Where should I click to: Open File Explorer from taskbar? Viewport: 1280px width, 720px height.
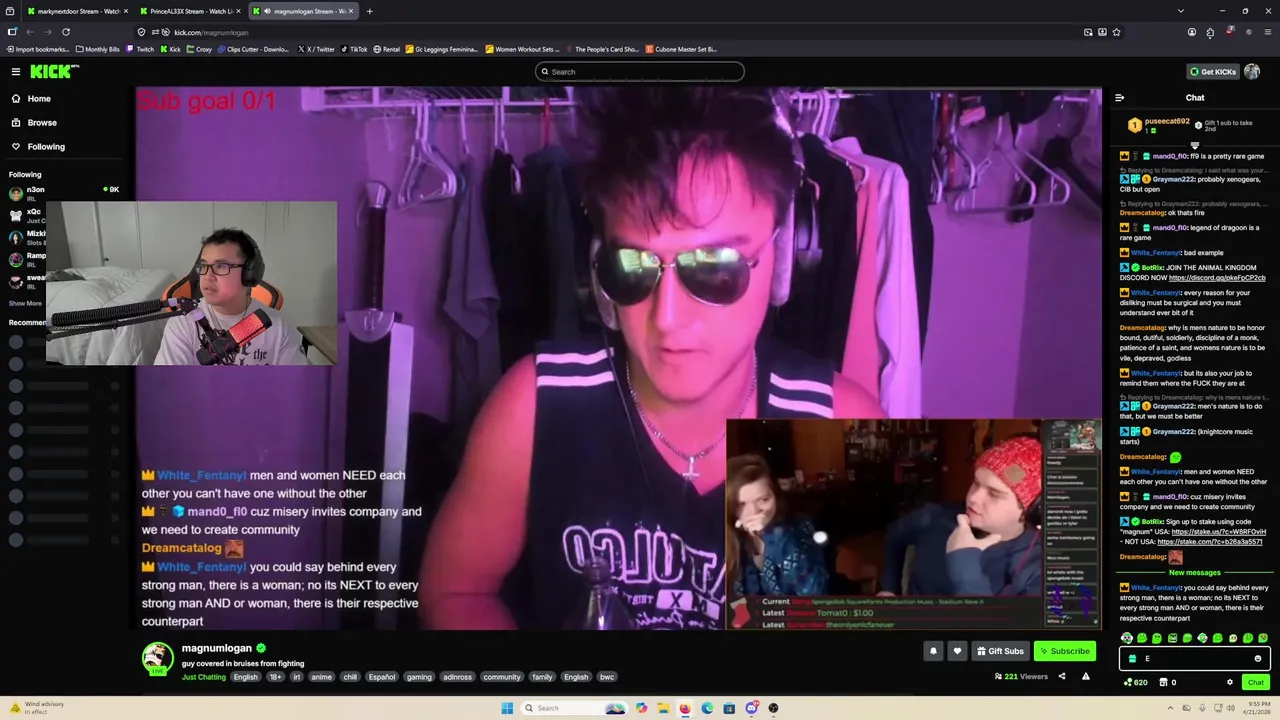pyautogui.click(x=662, y=708)
